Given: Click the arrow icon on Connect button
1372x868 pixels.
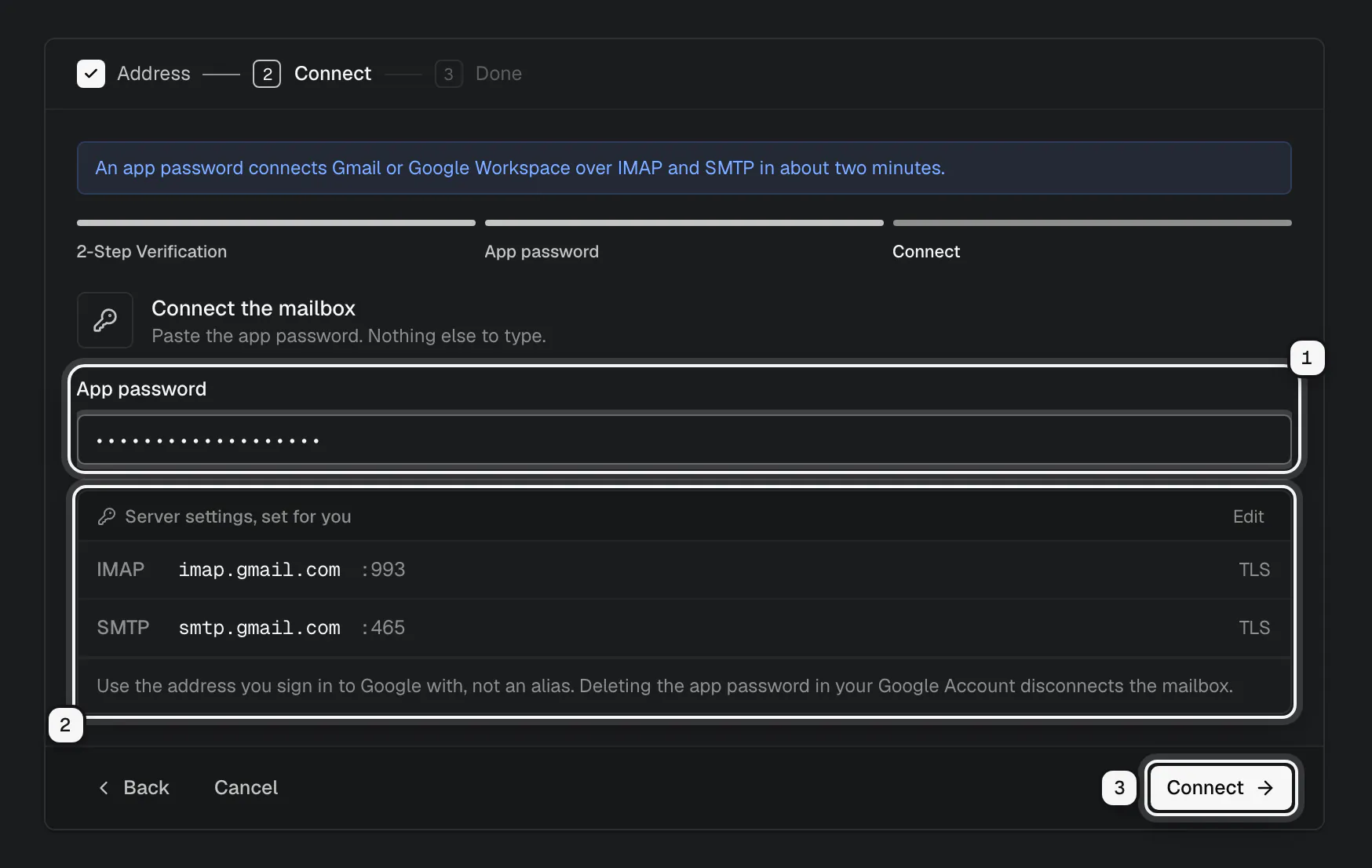Looking at the screenshot, I should (1265, 787).
